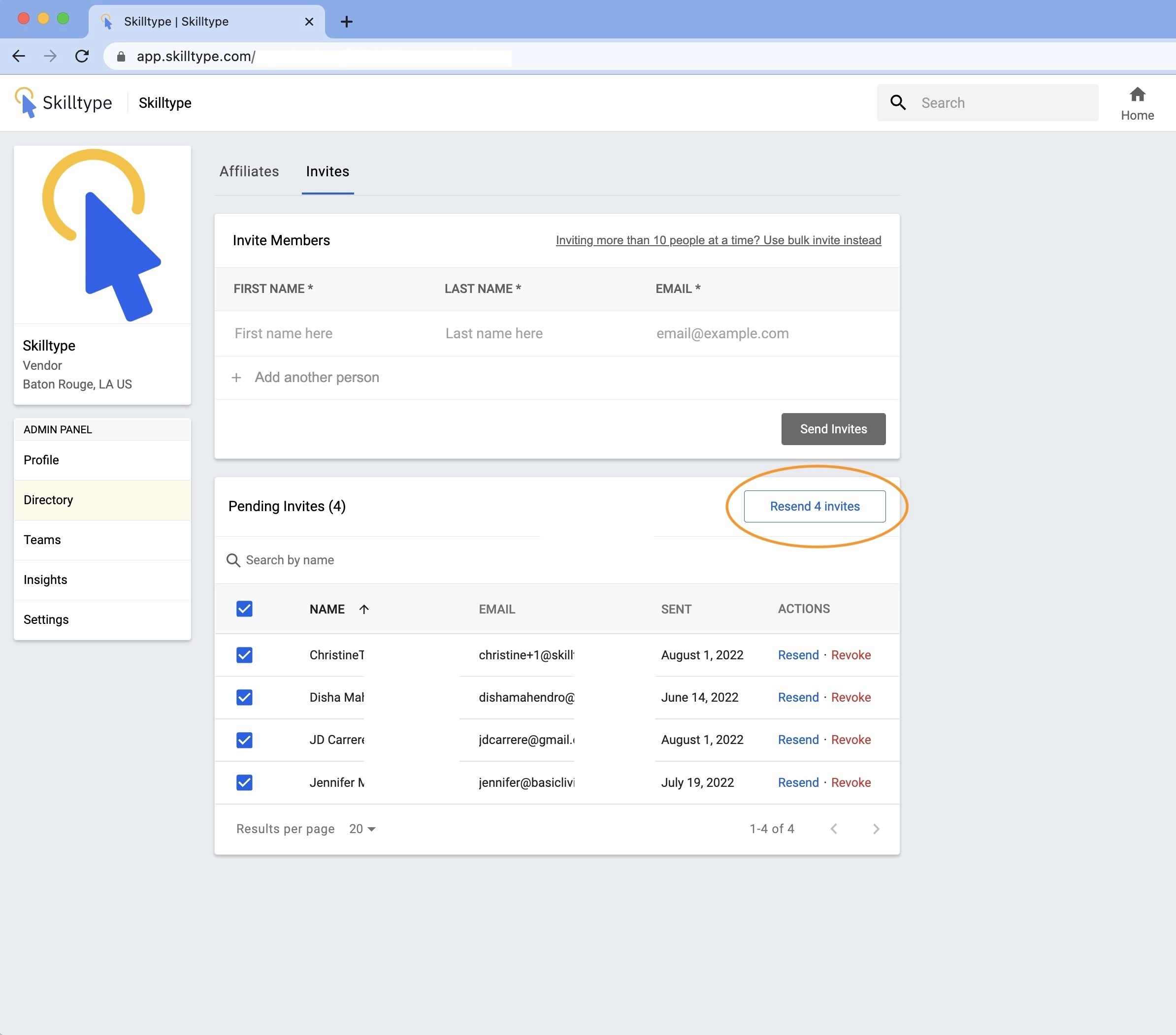This screenshot has height=1035, width=1176.
Task: Click the NAME column sort arrow
Action: point(363,609)
